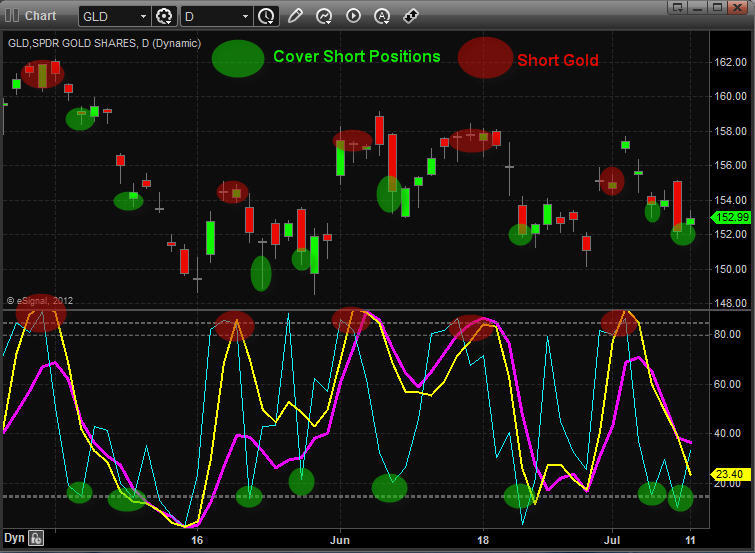This screenshot has height=553, width=755.
Task: Select the red oval legend marker
Action: point(485,58)
